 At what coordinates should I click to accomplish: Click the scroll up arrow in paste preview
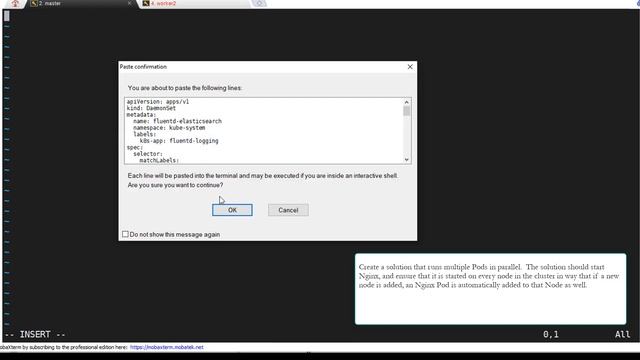click(x=407, y=102)
